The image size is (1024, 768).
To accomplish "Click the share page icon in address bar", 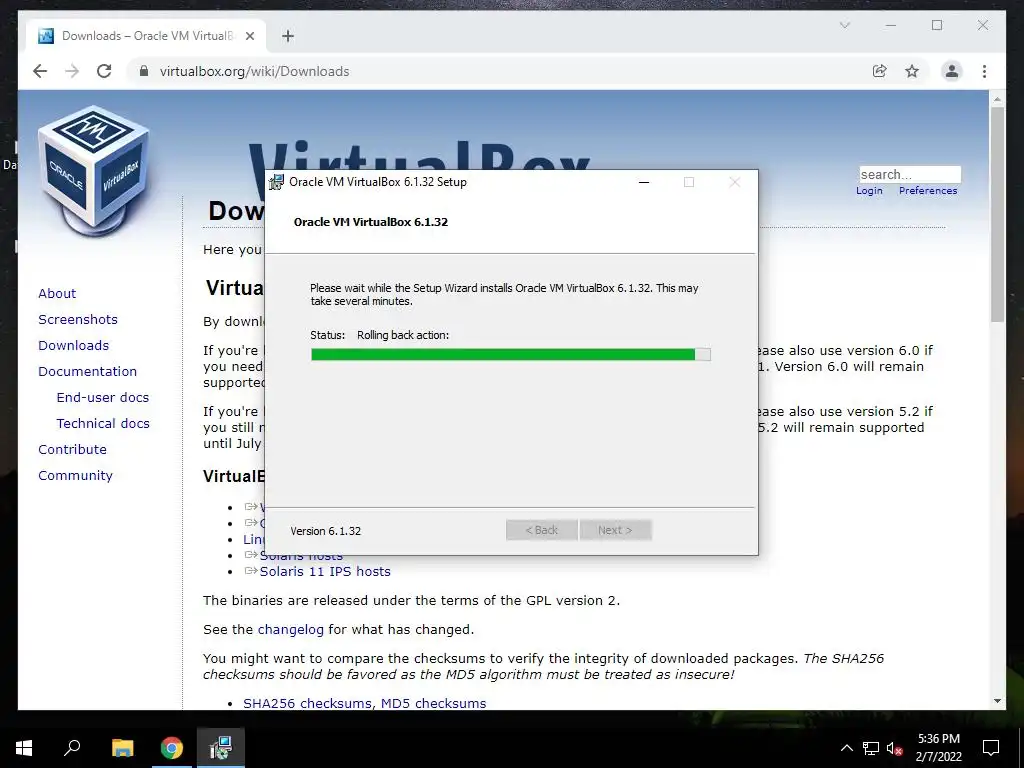I will tap(880, 71).
